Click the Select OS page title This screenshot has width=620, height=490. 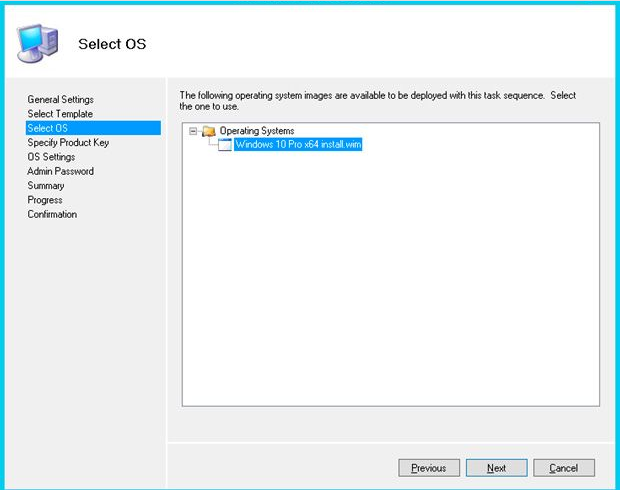(112, 44)
